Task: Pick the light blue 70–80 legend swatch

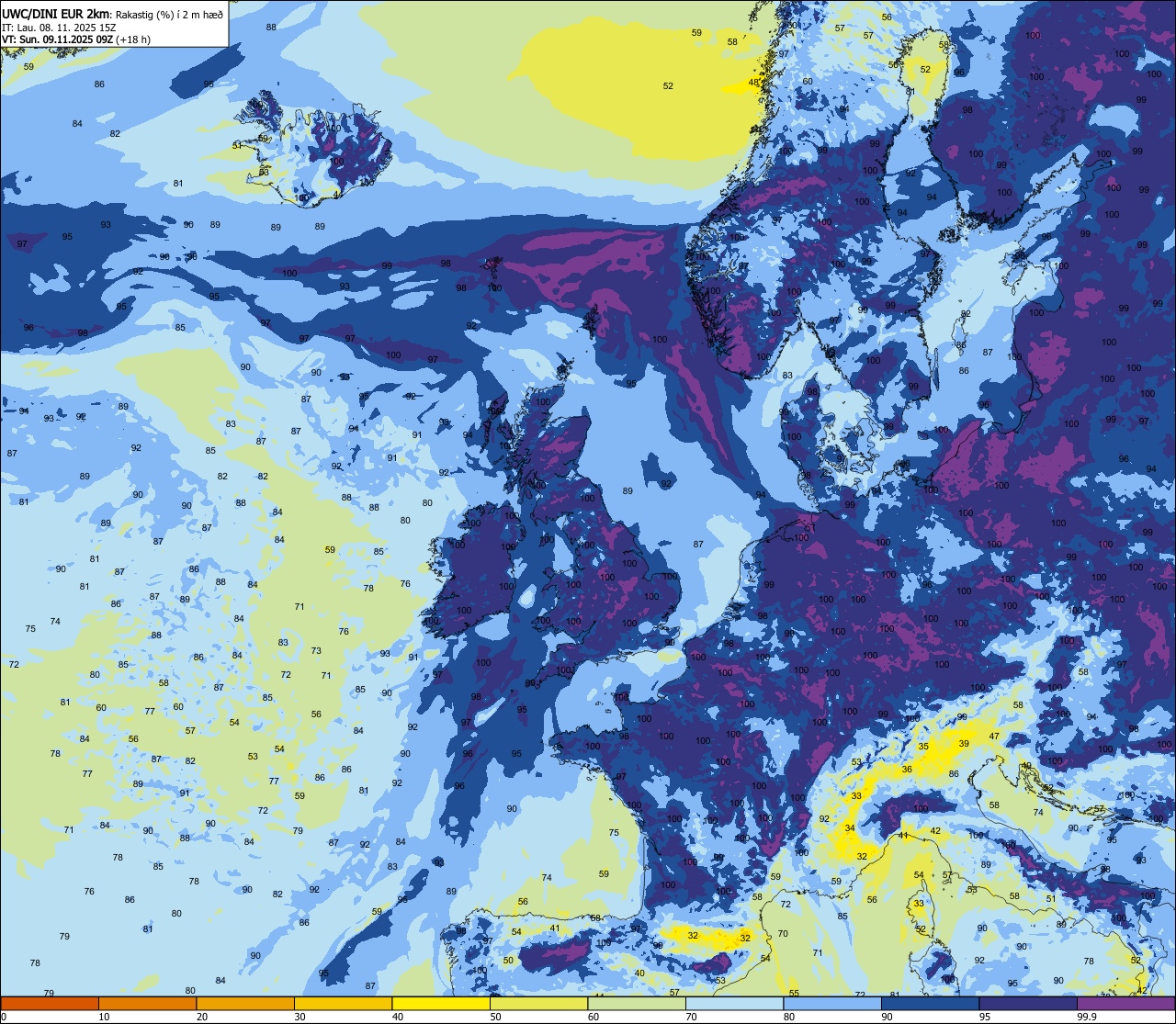Action: tap(734, 1003)
